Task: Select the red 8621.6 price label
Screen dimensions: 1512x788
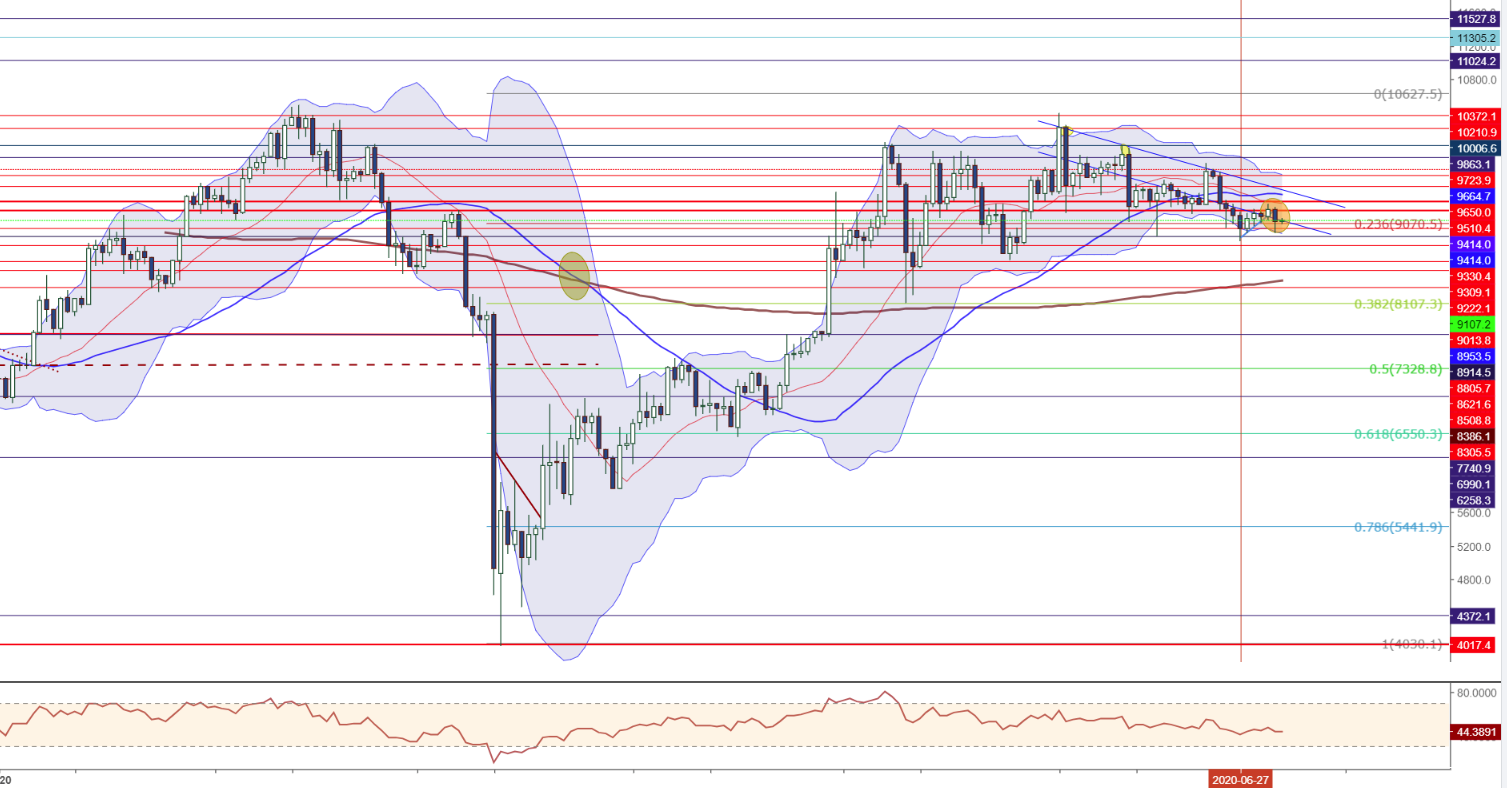Action: click(x=1476, y=404)
